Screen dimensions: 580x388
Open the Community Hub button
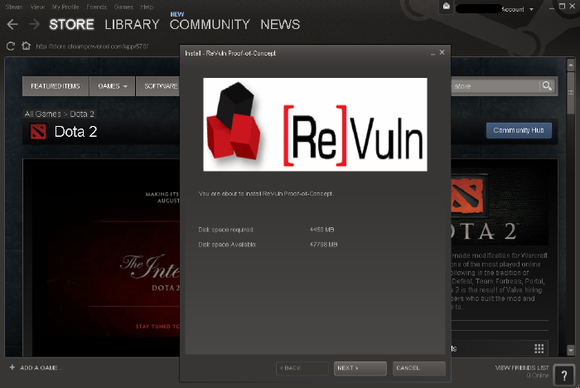tap(519, 130)
